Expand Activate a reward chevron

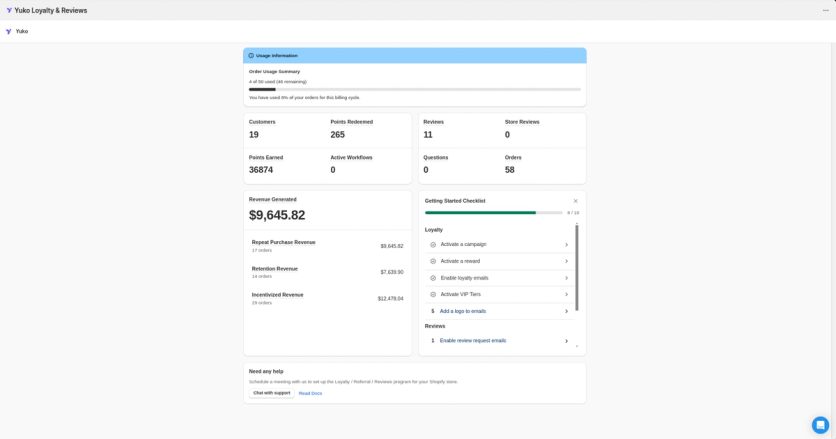[x=566, y=261]
